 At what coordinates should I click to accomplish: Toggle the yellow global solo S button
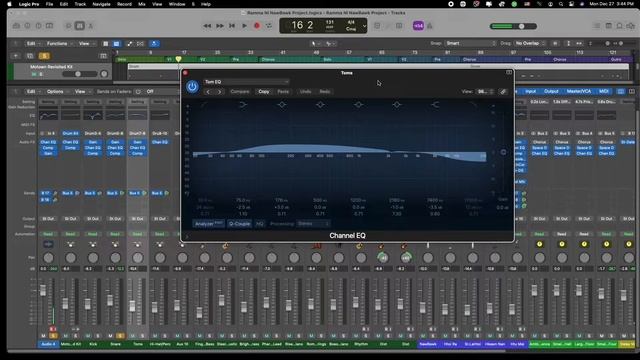click(44, 56)
